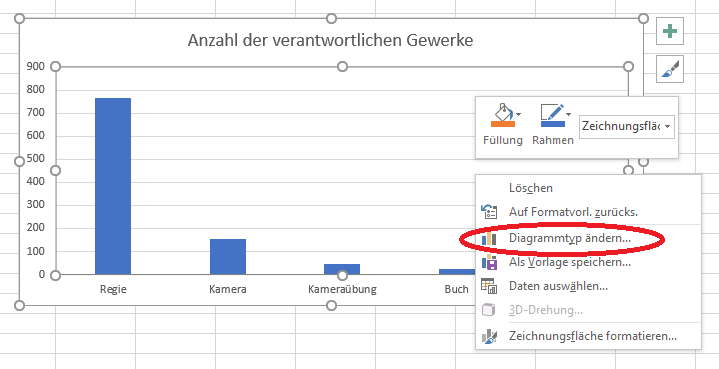Open the Chart Elements plus button
Image resolution: width=719 pixels, height=369 pixels.
[x=669, y=32]
